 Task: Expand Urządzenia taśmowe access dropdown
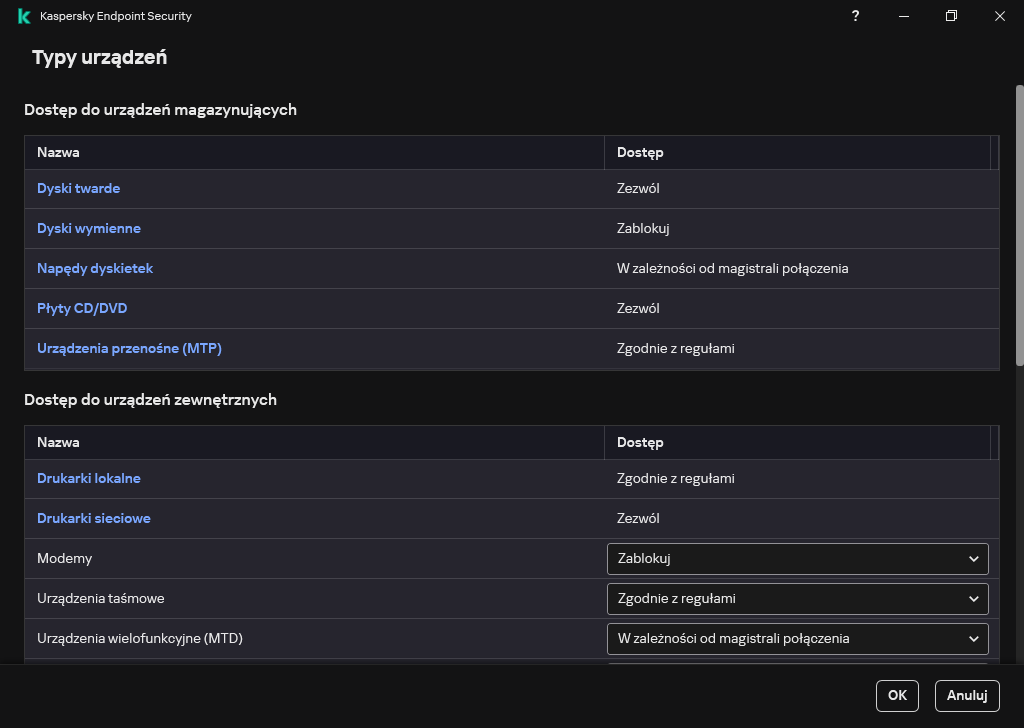[797, 598]
